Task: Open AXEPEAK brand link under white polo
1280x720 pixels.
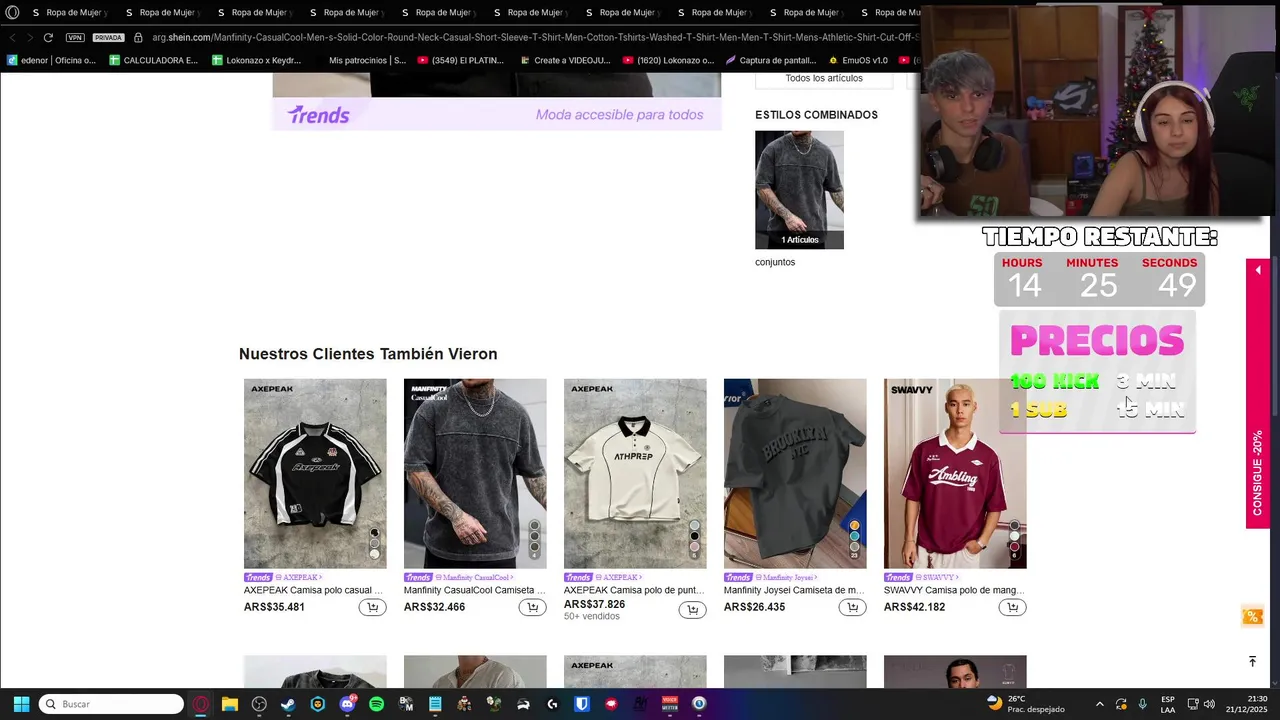Action: 619,577
